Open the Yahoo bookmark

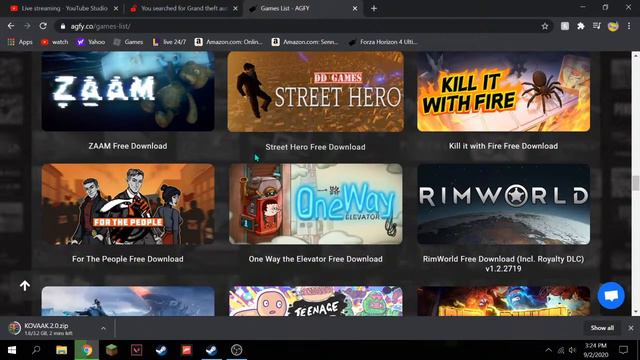click(91, 42)
